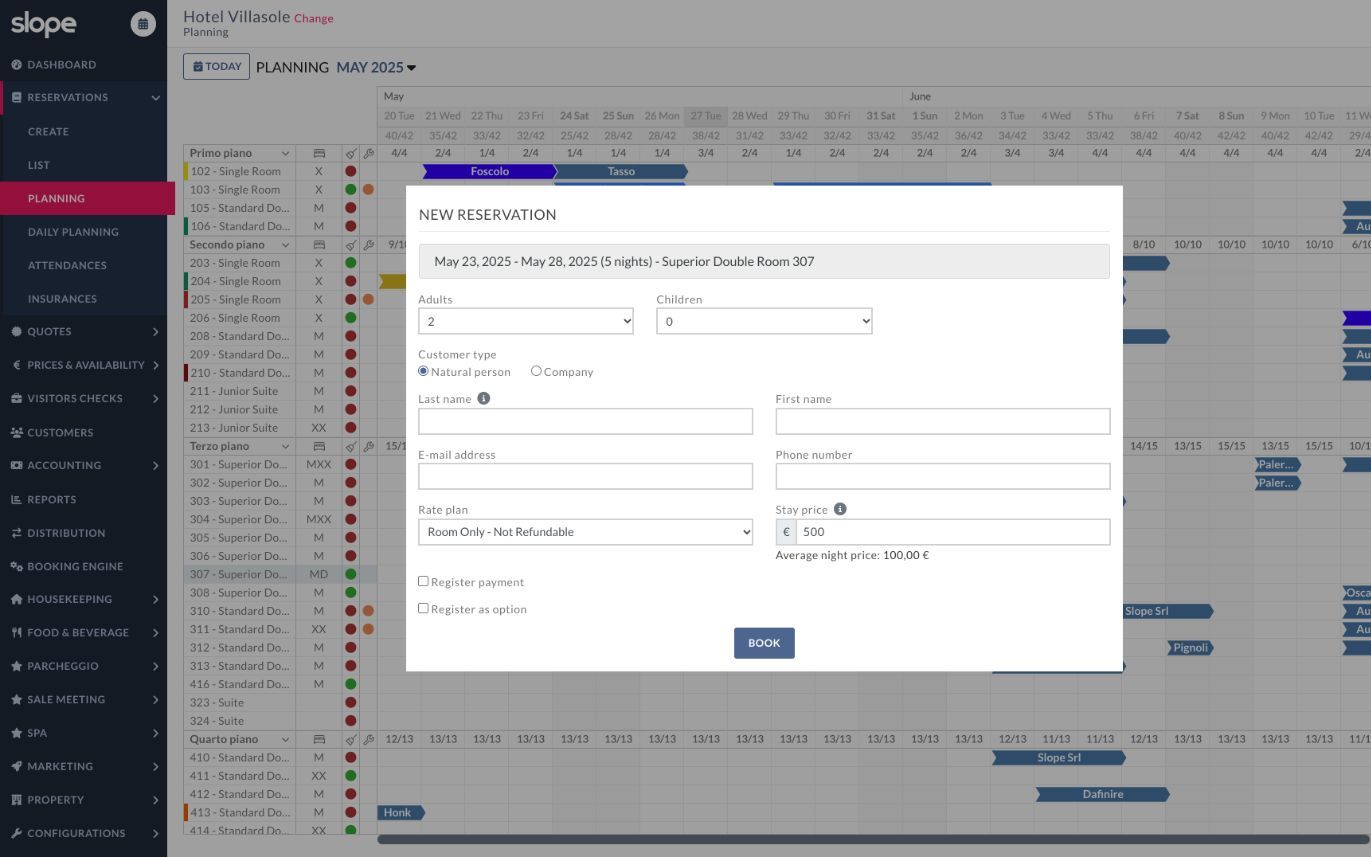Select the Natural person radio button
Screen dimensions: 1371x857
coord(423,371)
